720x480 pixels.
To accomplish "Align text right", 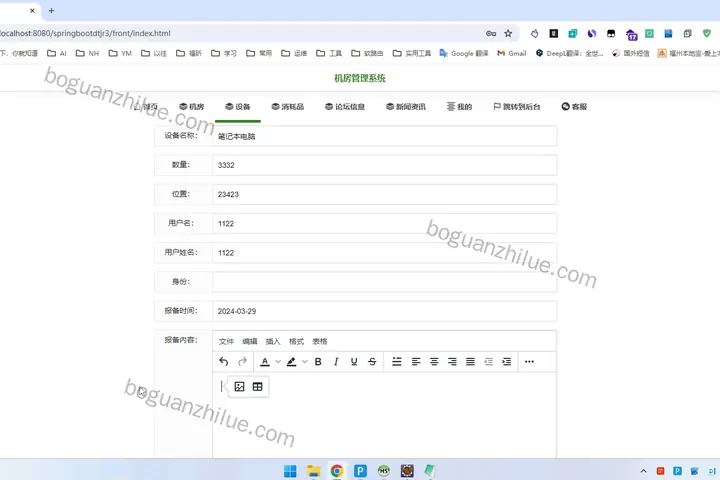I will tap(452, 362).
